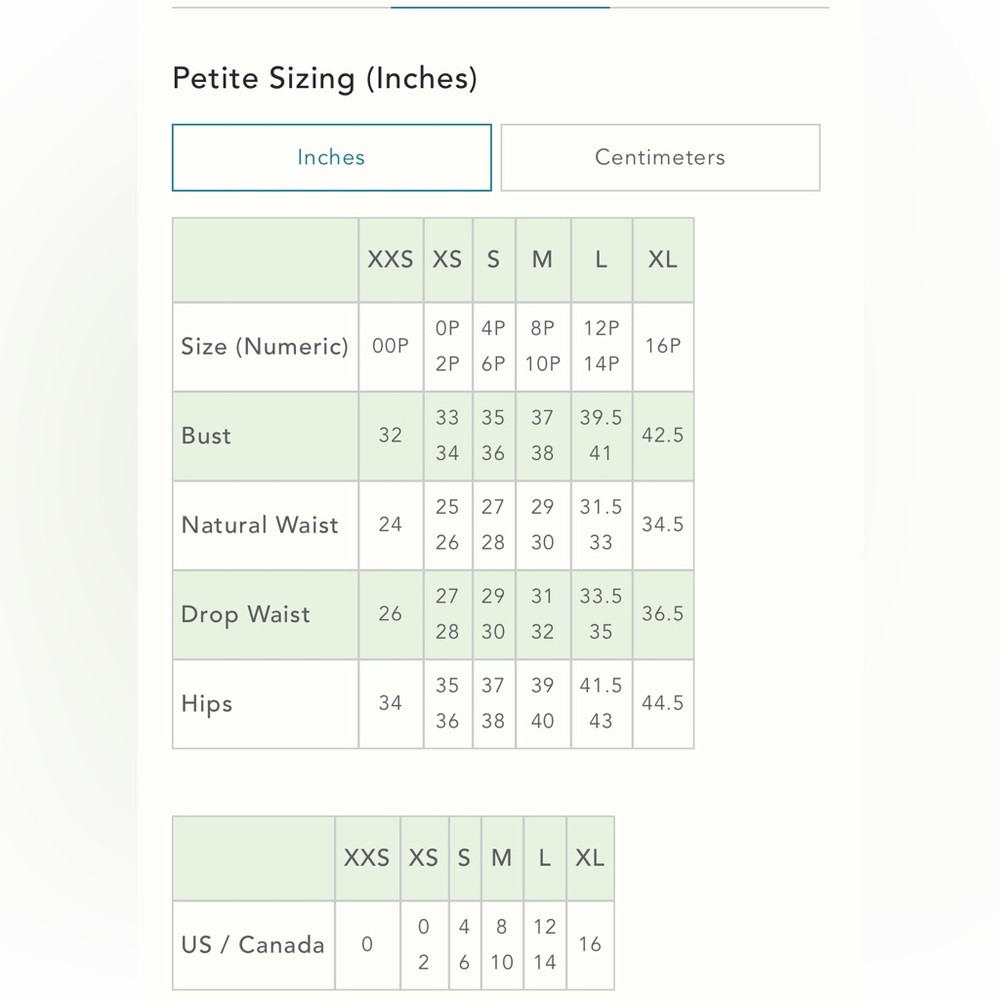Click the XL column header in sizing table
1000x1000 pixels.
coord(663,260)
